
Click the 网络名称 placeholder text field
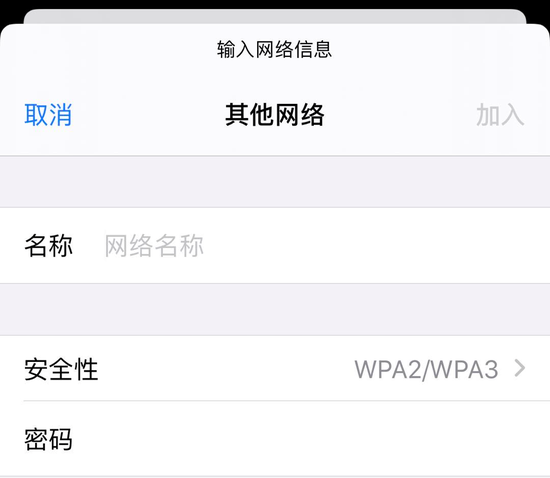coord(326,245)
